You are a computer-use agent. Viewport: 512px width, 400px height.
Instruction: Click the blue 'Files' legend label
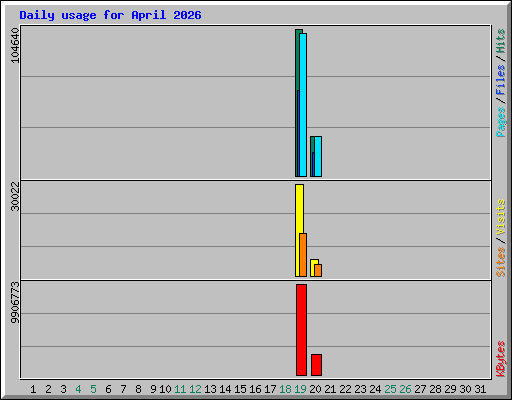click(501, 79)
